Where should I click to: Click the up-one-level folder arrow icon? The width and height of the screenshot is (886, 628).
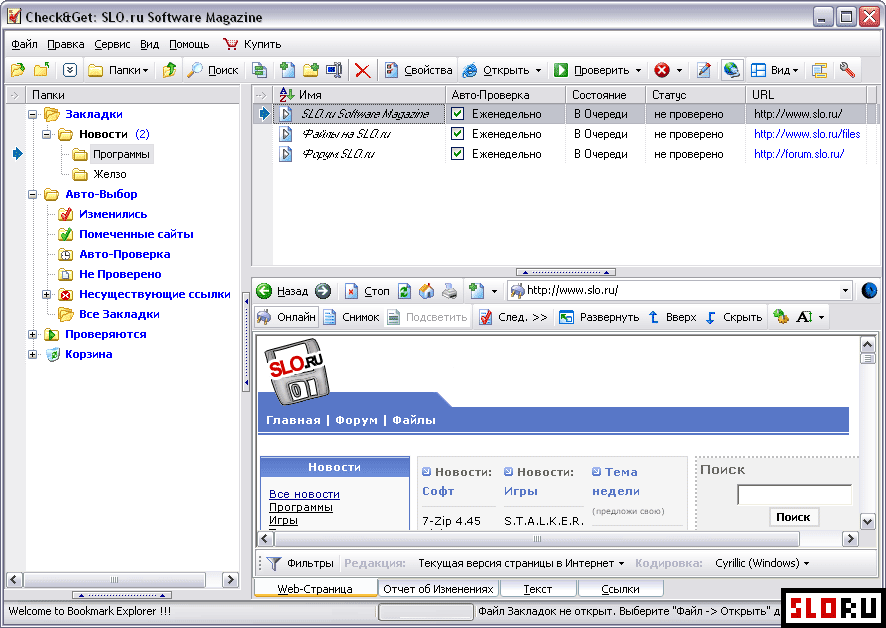pos(169,70)
